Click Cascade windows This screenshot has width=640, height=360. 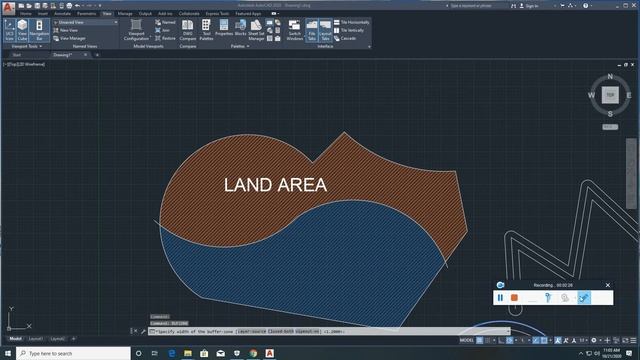pos(345,38)
